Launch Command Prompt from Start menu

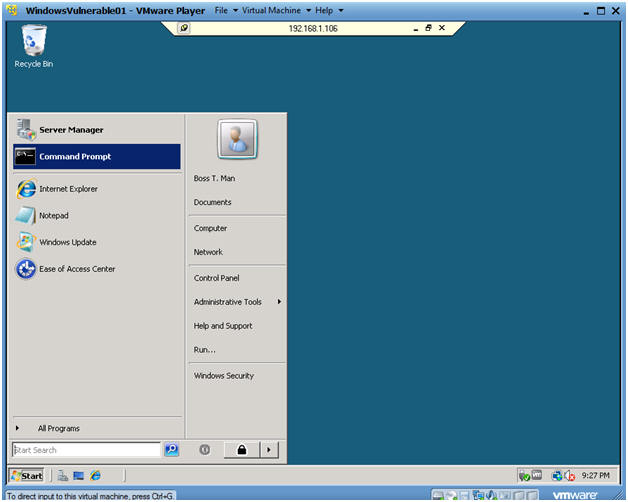[x=97, y=156]
